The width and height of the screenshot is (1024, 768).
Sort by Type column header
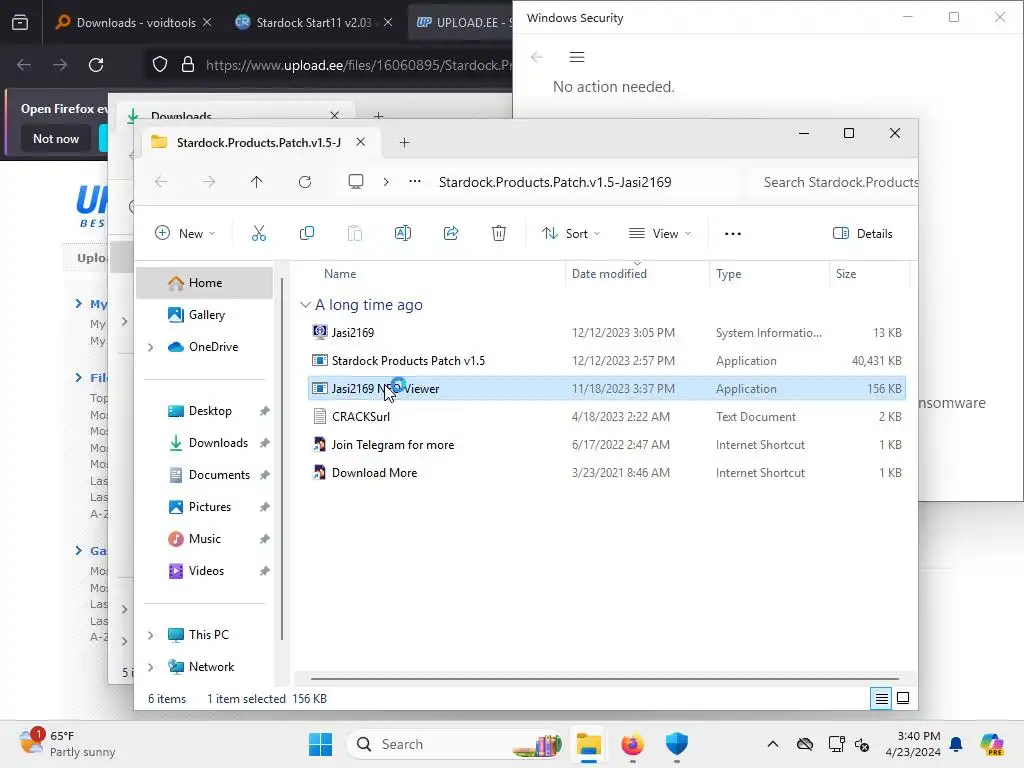point(728,274)
